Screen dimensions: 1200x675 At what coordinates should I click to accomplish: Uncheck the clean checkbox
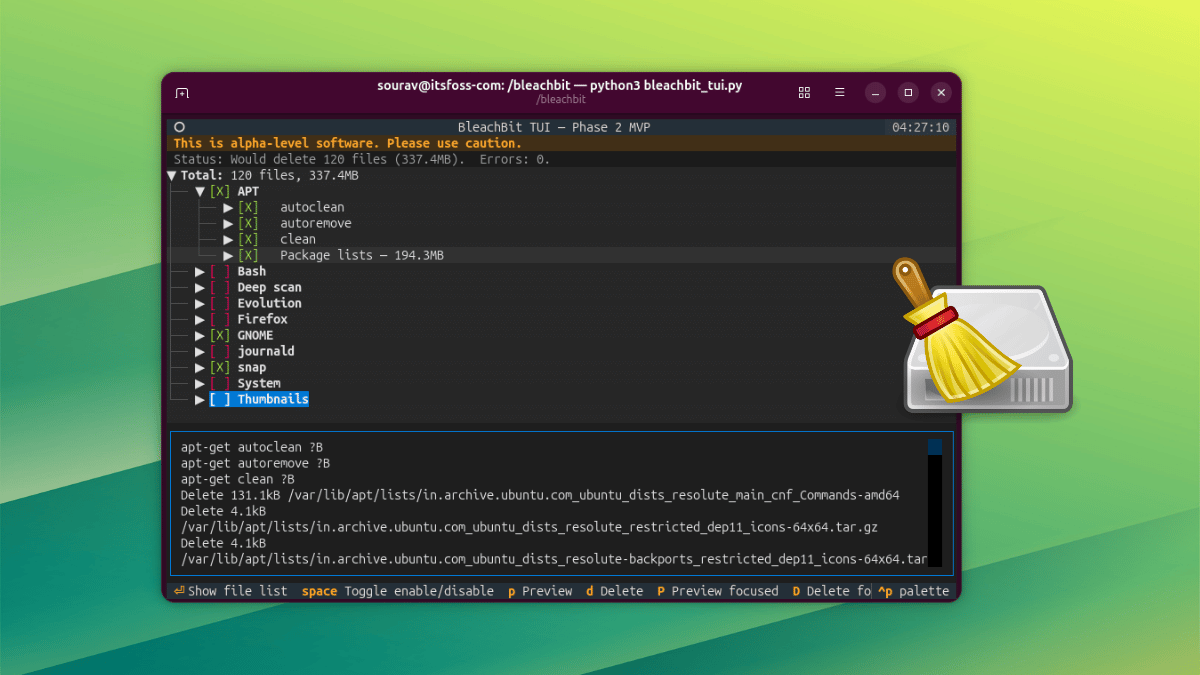coord(248,239)
